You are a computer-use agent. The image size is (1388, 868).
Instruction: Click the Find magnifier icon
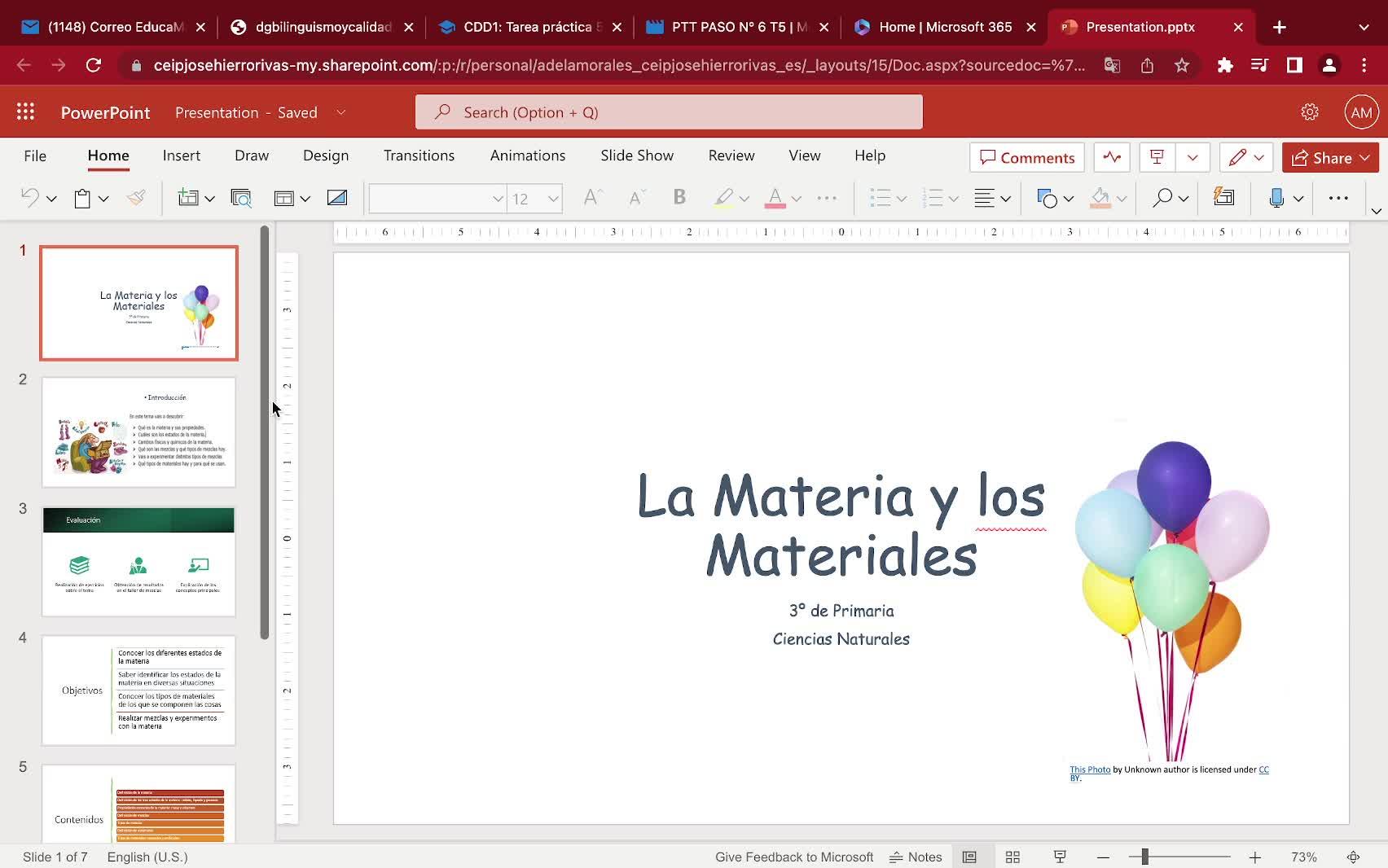(1162, 198)
